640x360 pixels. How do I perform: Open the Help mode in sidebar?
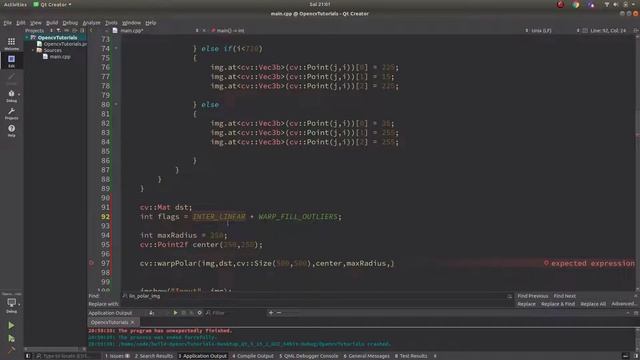click(x=11, y=131)
